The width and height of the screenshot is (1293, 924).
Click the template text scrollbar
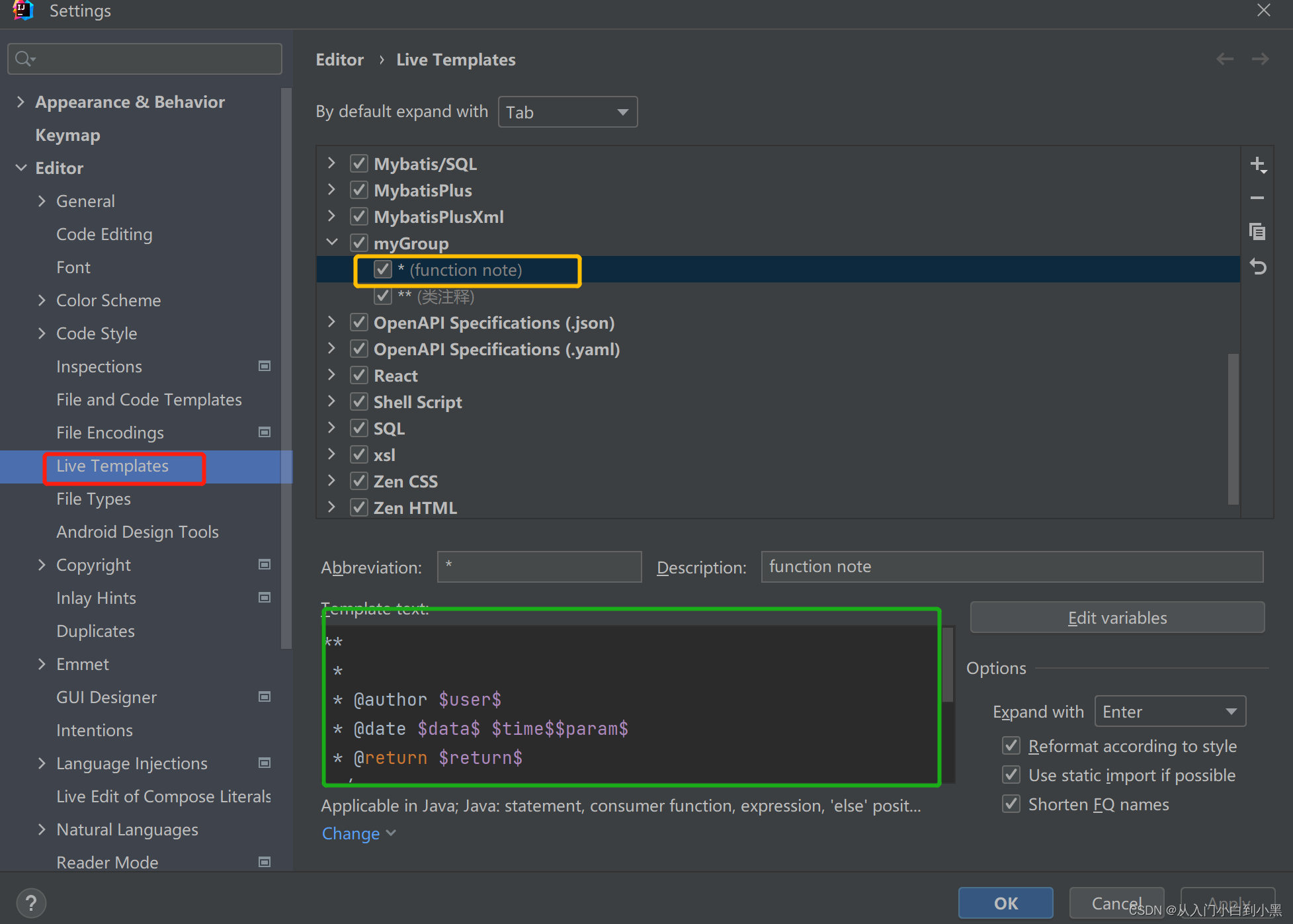click(x=947, y=664)
